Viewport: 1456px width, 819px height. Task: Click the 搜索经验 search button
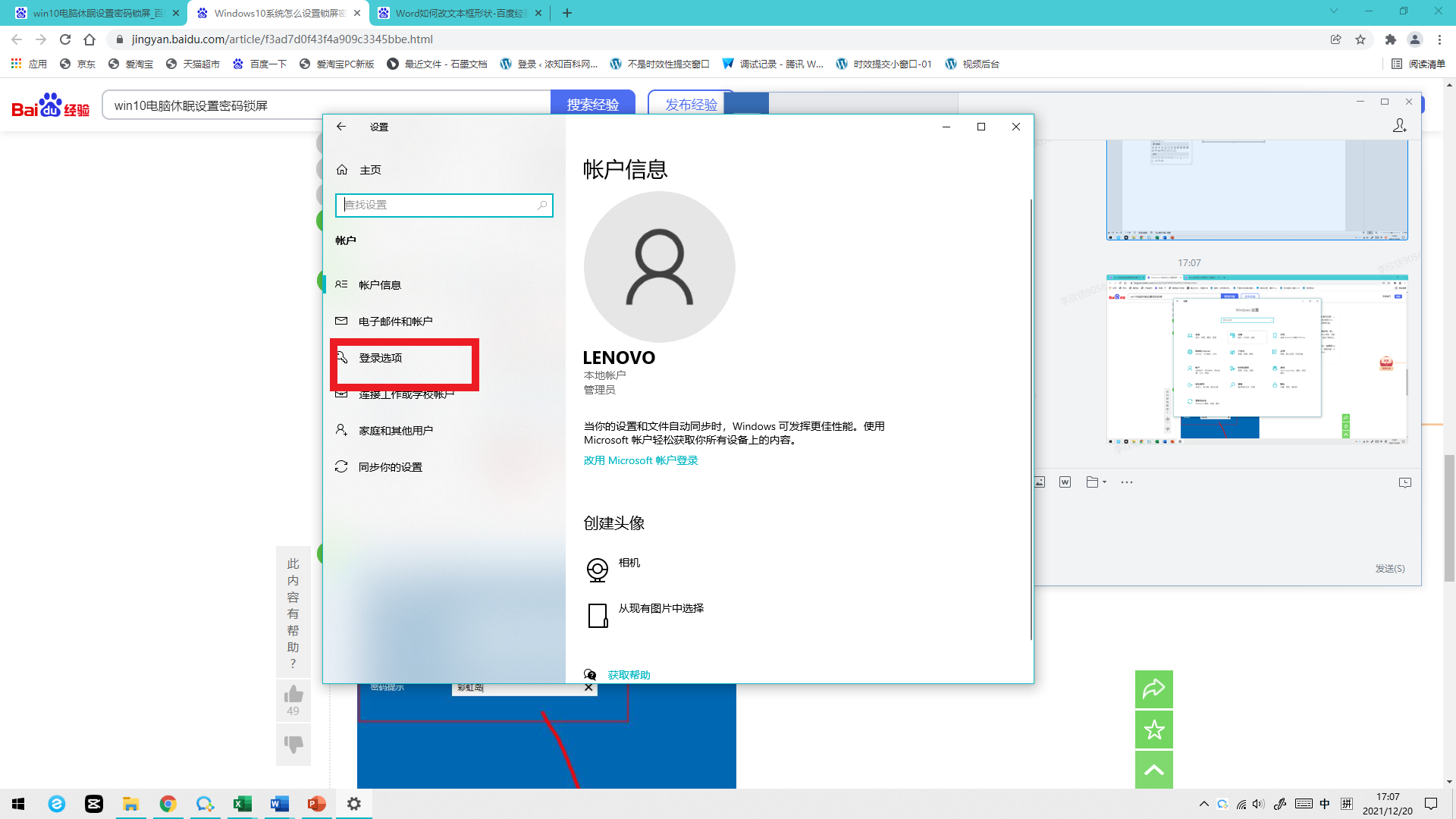point(592,105)
